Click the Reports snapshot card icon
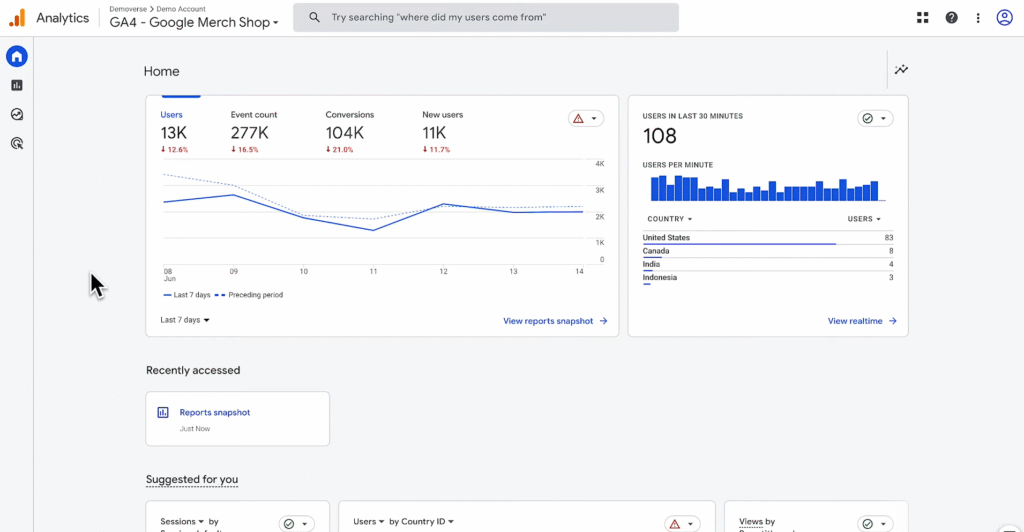The image size is (1024, 532). click(x=163, y=413)
